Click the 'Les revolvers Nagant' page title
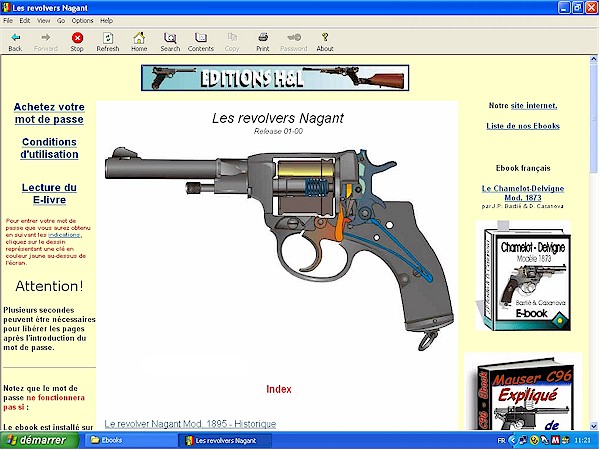This screenshot has width=600, height=450. tap(278, 118)
